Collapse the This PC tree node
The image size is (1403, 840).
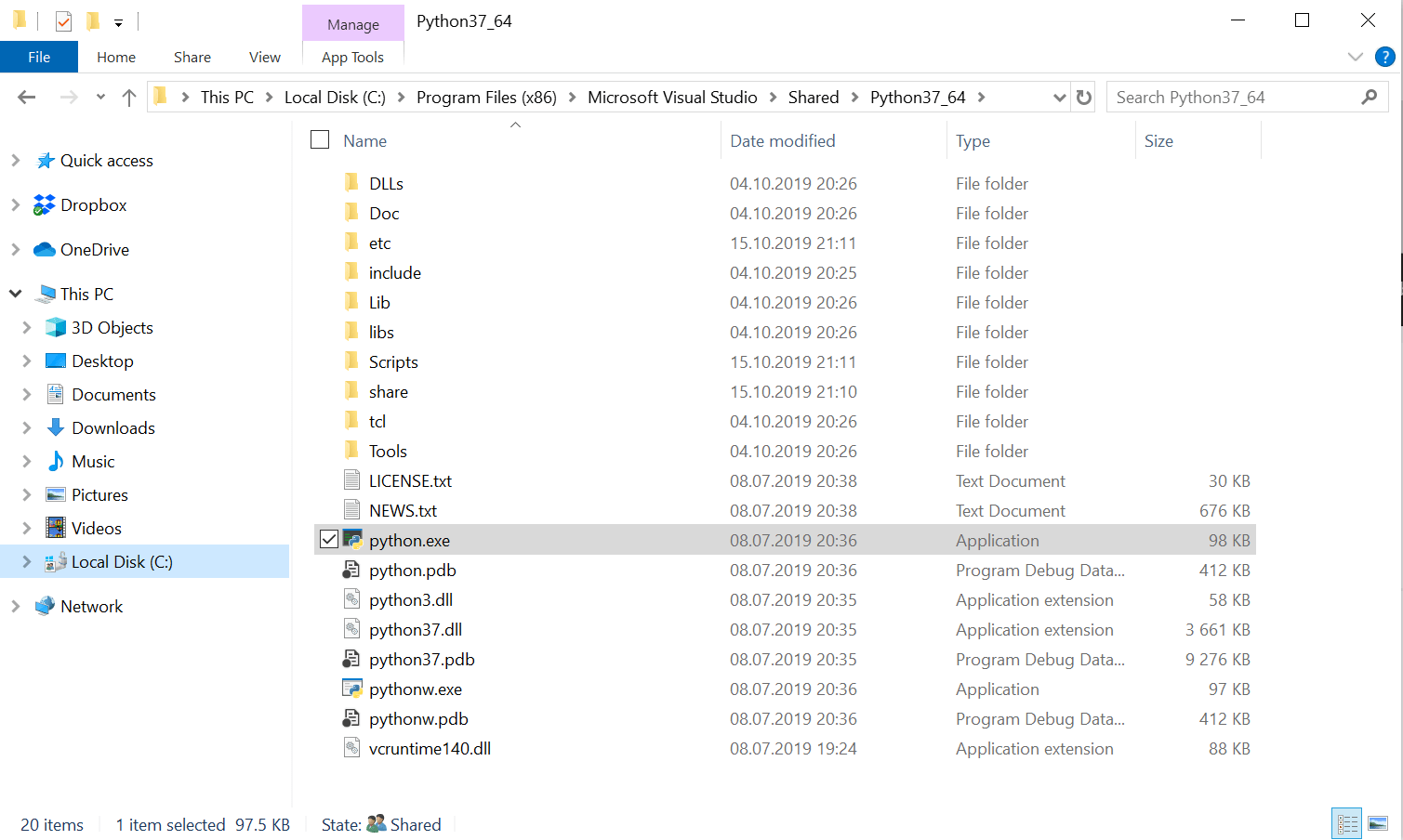click(15, 294)
